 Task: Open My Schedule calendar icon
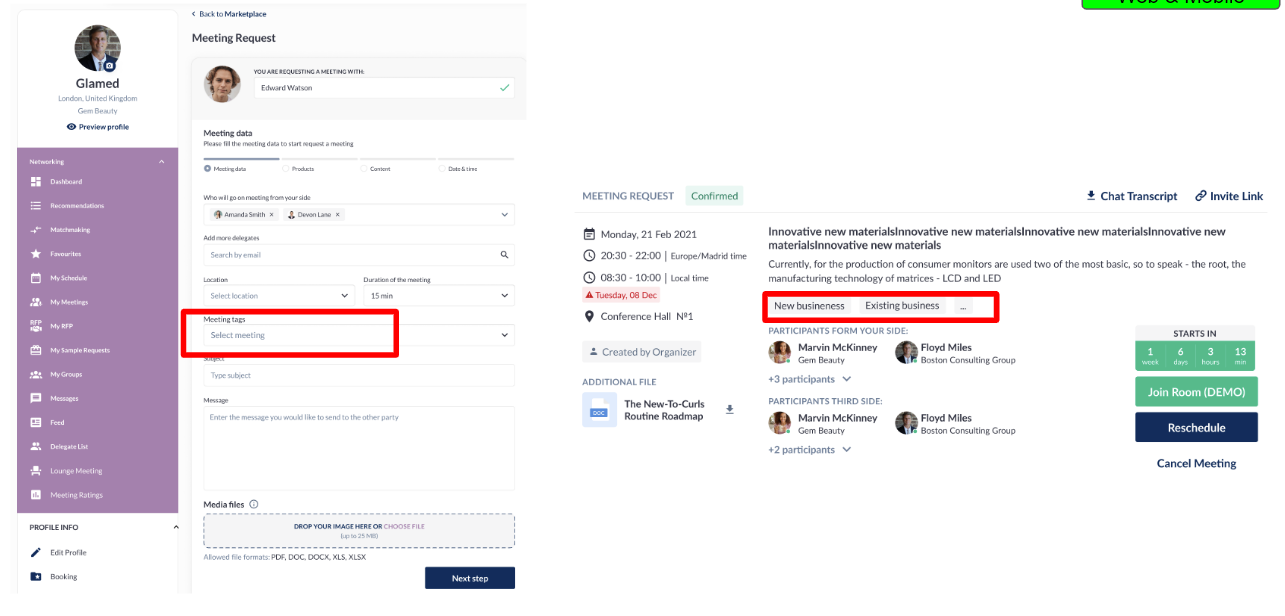coord(36,278)
